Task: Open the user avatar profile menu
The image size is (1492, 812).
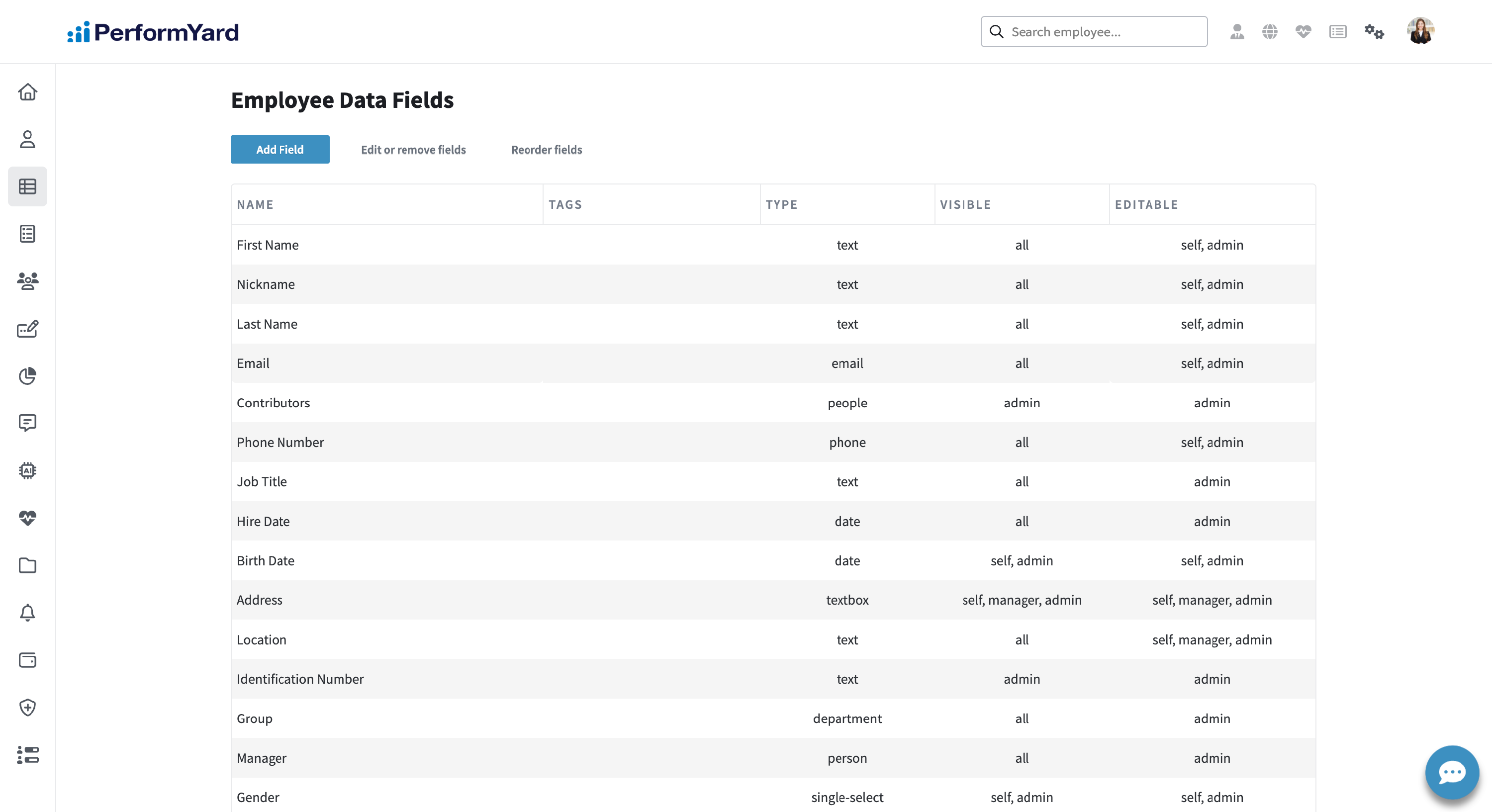Action: click(1420, 31)
